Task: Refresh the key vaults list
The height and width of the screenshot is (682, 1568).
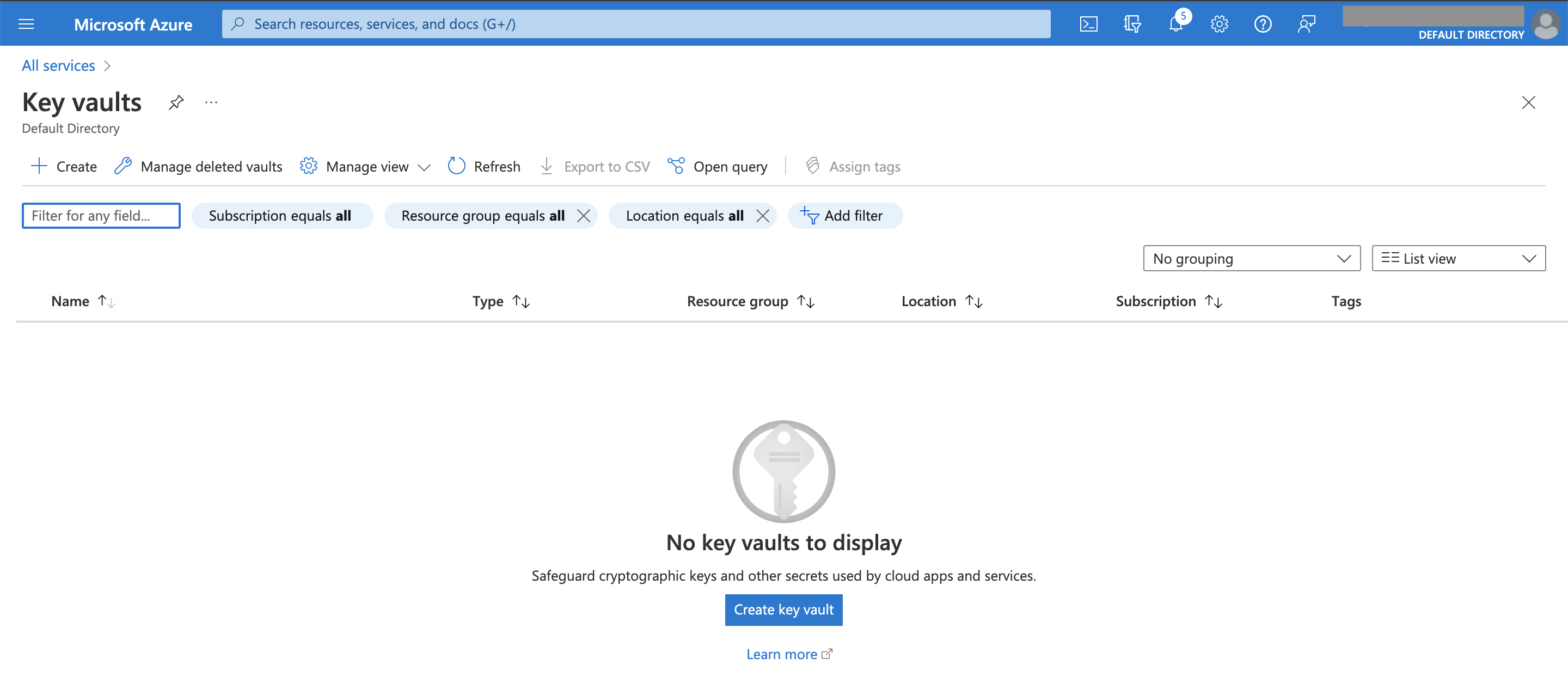Action: point(485,166)
